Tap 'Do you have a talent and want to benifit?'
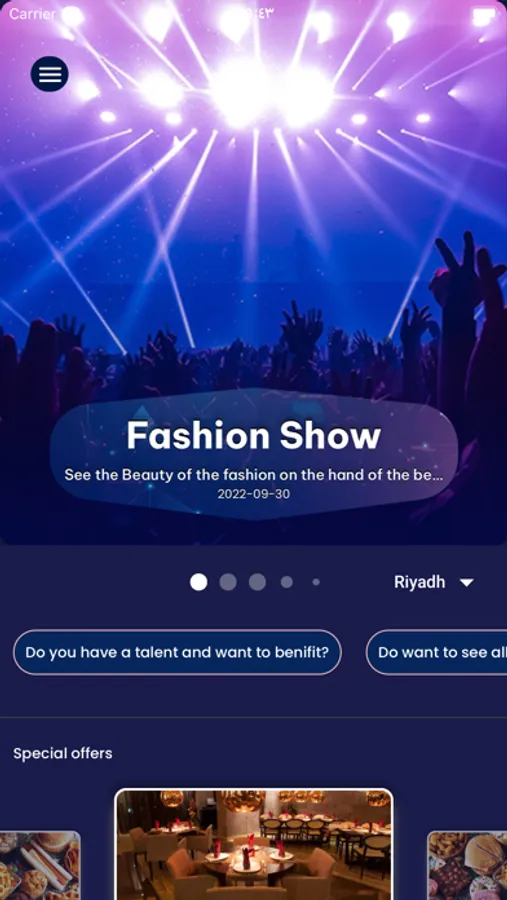507x900 pixels. [x=177, y=652]
